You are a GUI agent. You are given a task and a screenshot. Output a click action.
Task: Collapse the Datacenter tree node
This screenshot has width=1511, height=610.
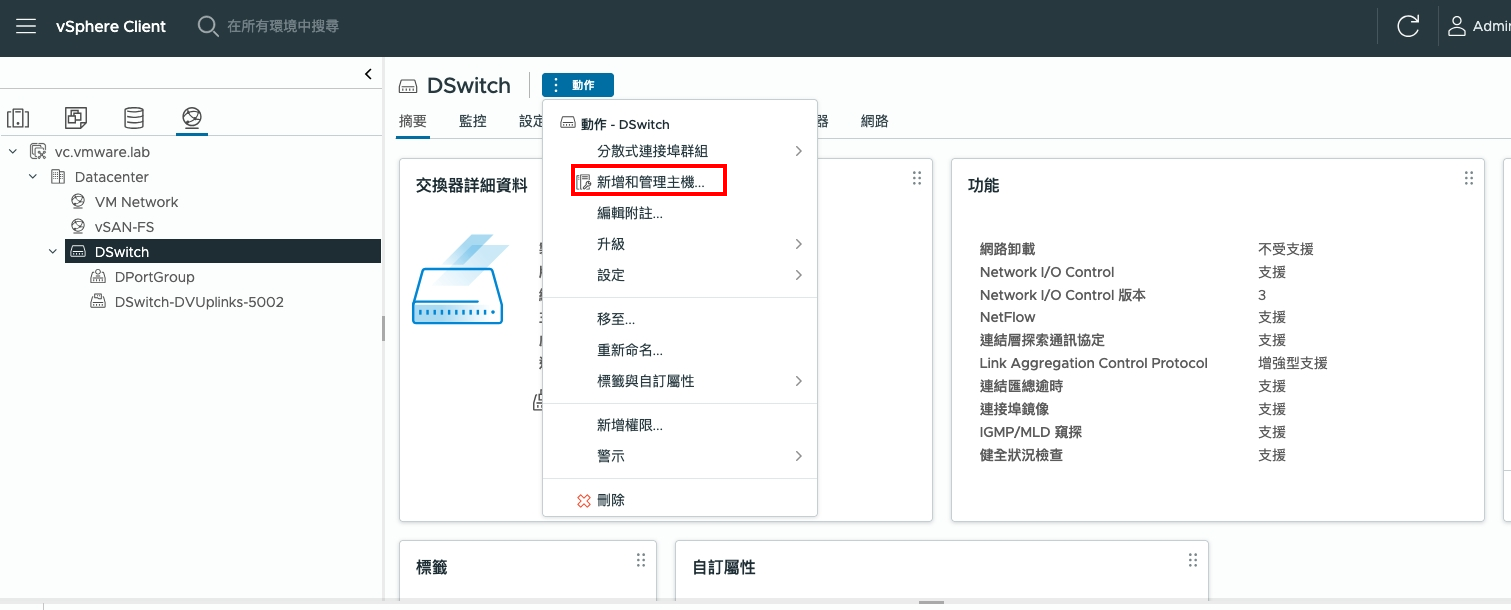click(x=33, y=177)
